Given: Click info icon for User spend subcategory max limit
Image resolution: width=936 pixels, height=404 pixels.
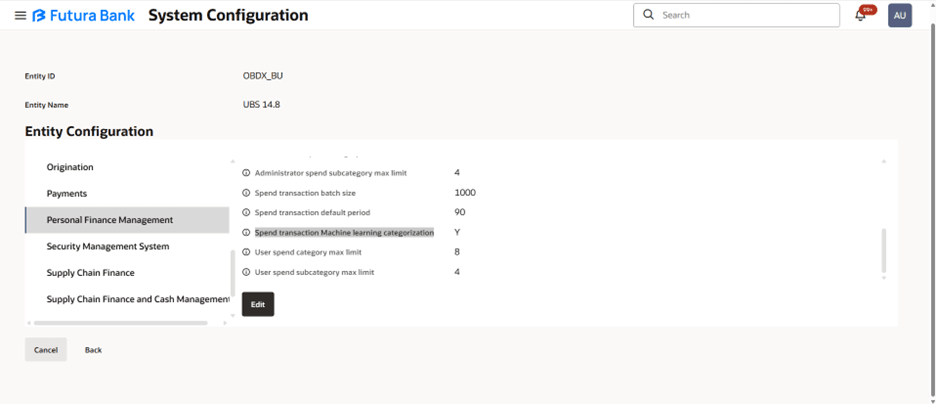Looking at the screenshot, I should [x=247, y=272].
